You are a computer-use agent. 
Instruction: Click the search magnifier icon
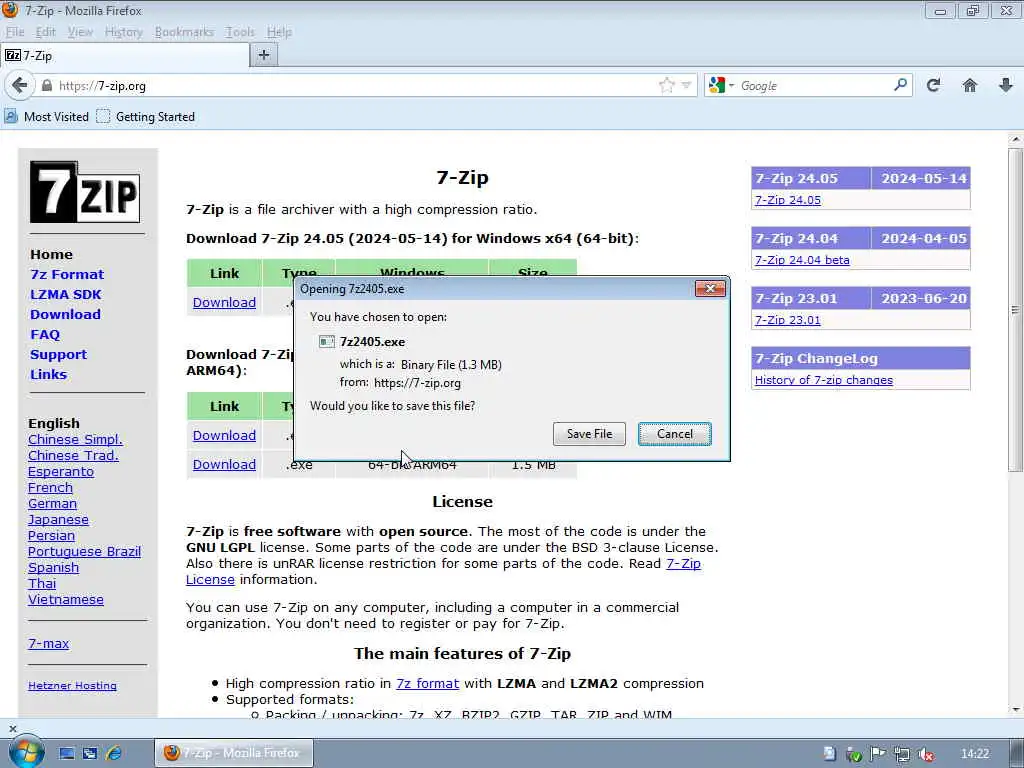click(901, 85)
